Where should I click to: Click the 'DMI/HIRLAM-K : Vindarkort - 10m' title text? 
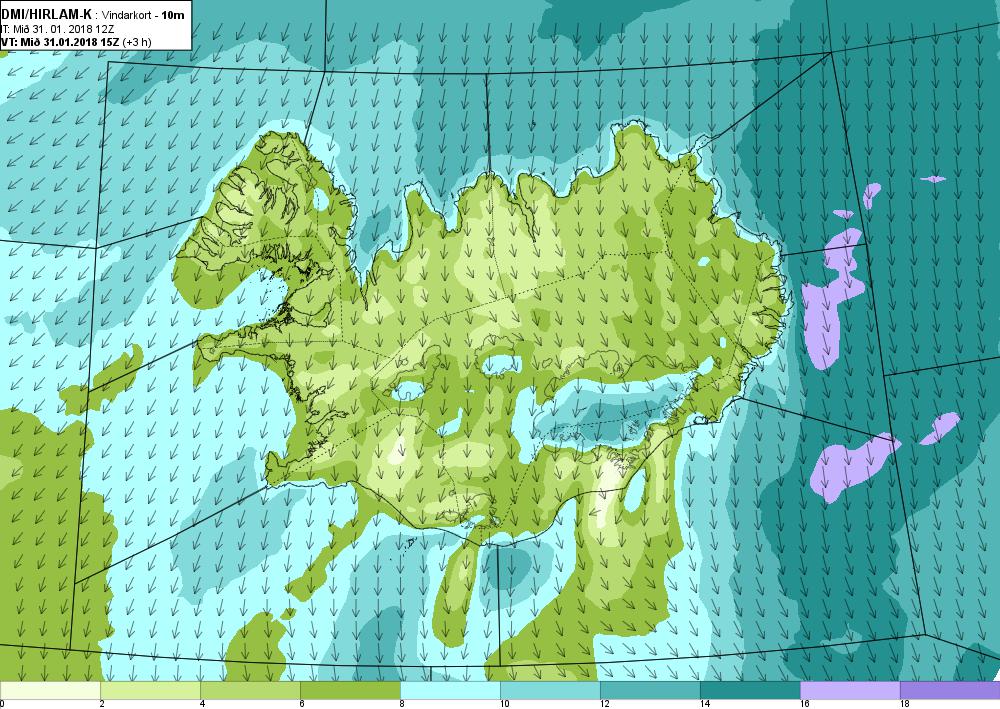[93, 14]
